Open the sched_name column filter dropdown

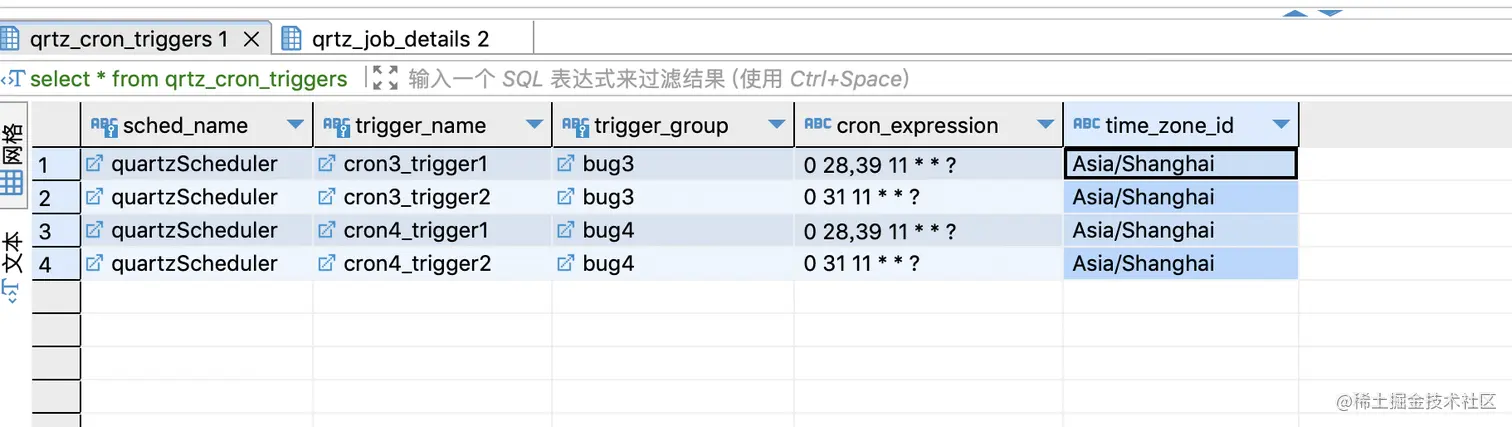(295, 125)
